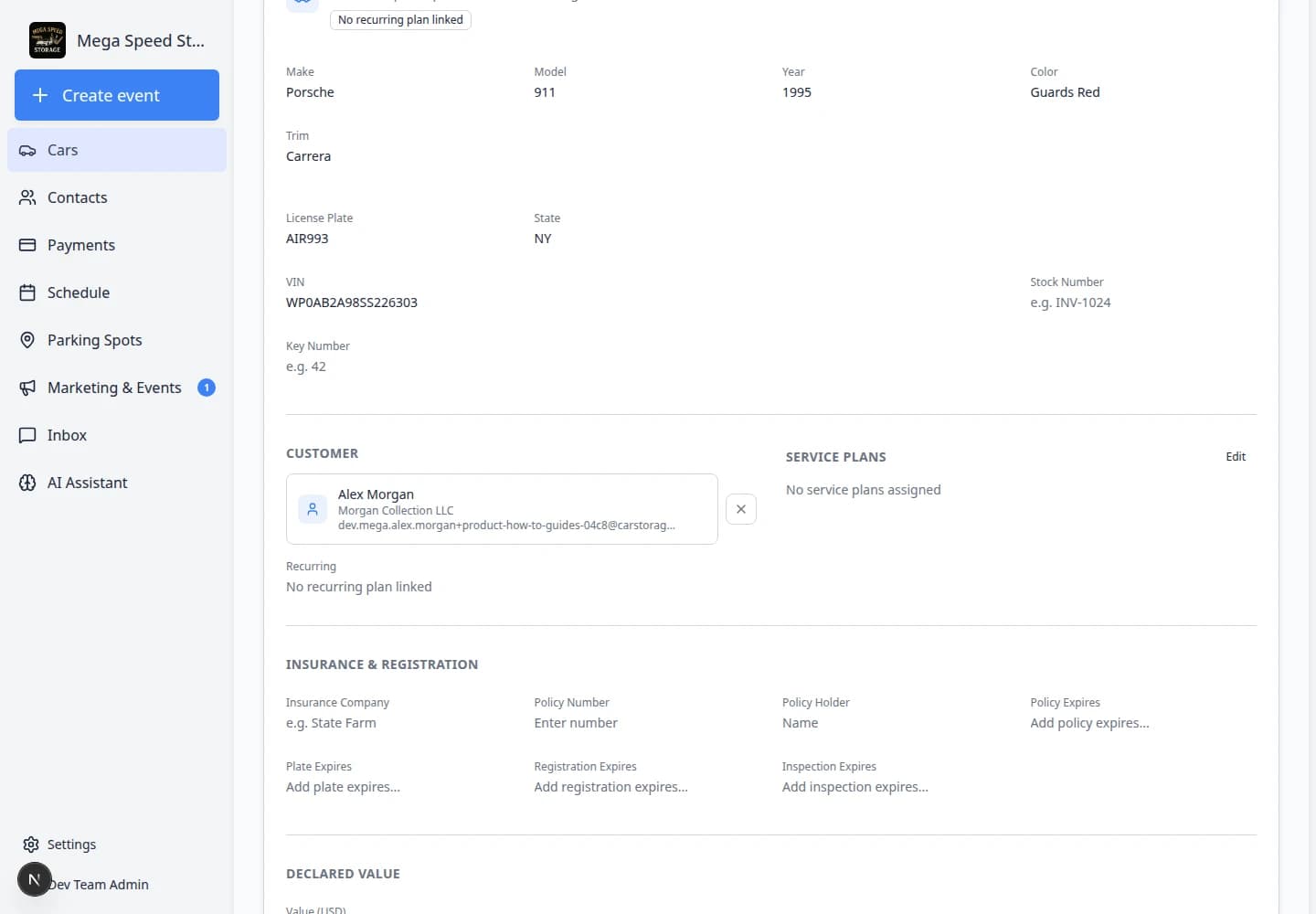The image size is (1316, 914).
Task: Open Marketing & Events
Action: [x=117, y=388]
